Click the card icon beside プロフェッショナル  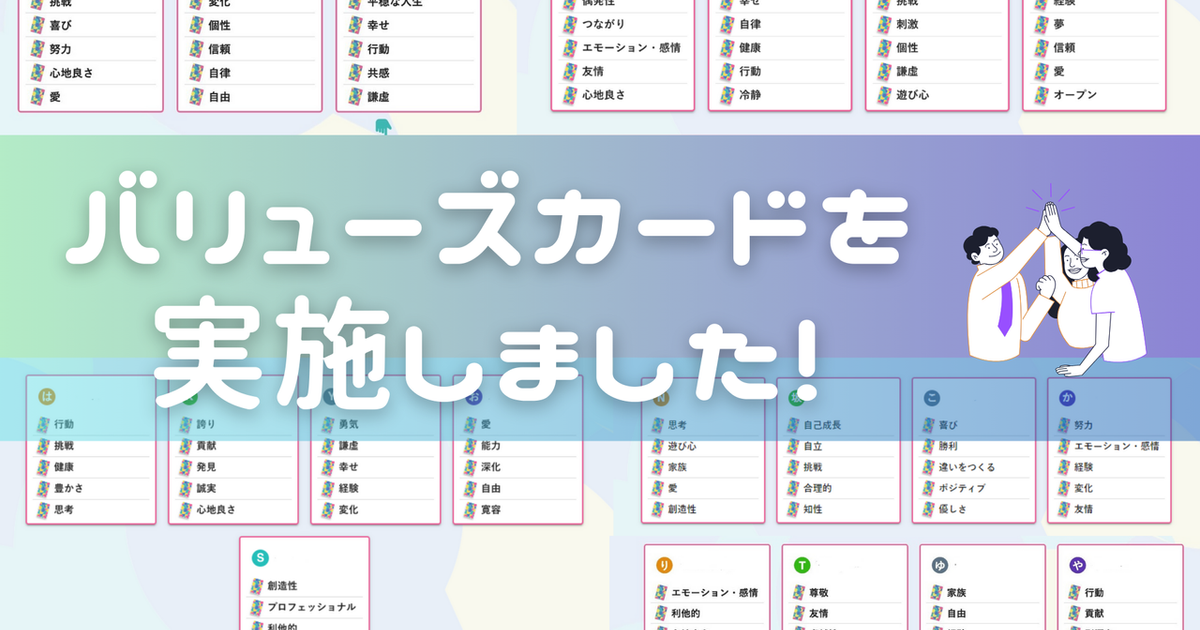(257, 607)
